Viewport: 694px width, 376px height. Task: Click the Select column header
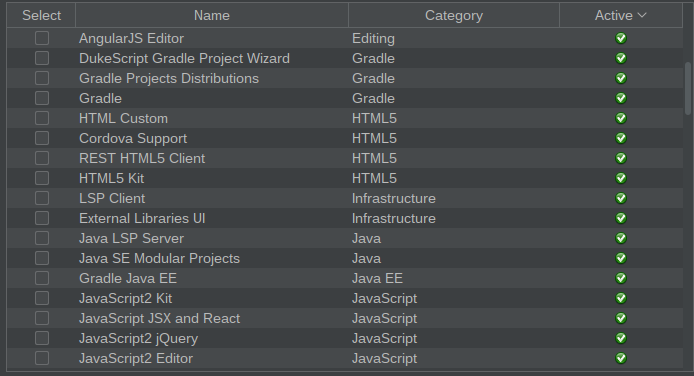click(41, 15)
